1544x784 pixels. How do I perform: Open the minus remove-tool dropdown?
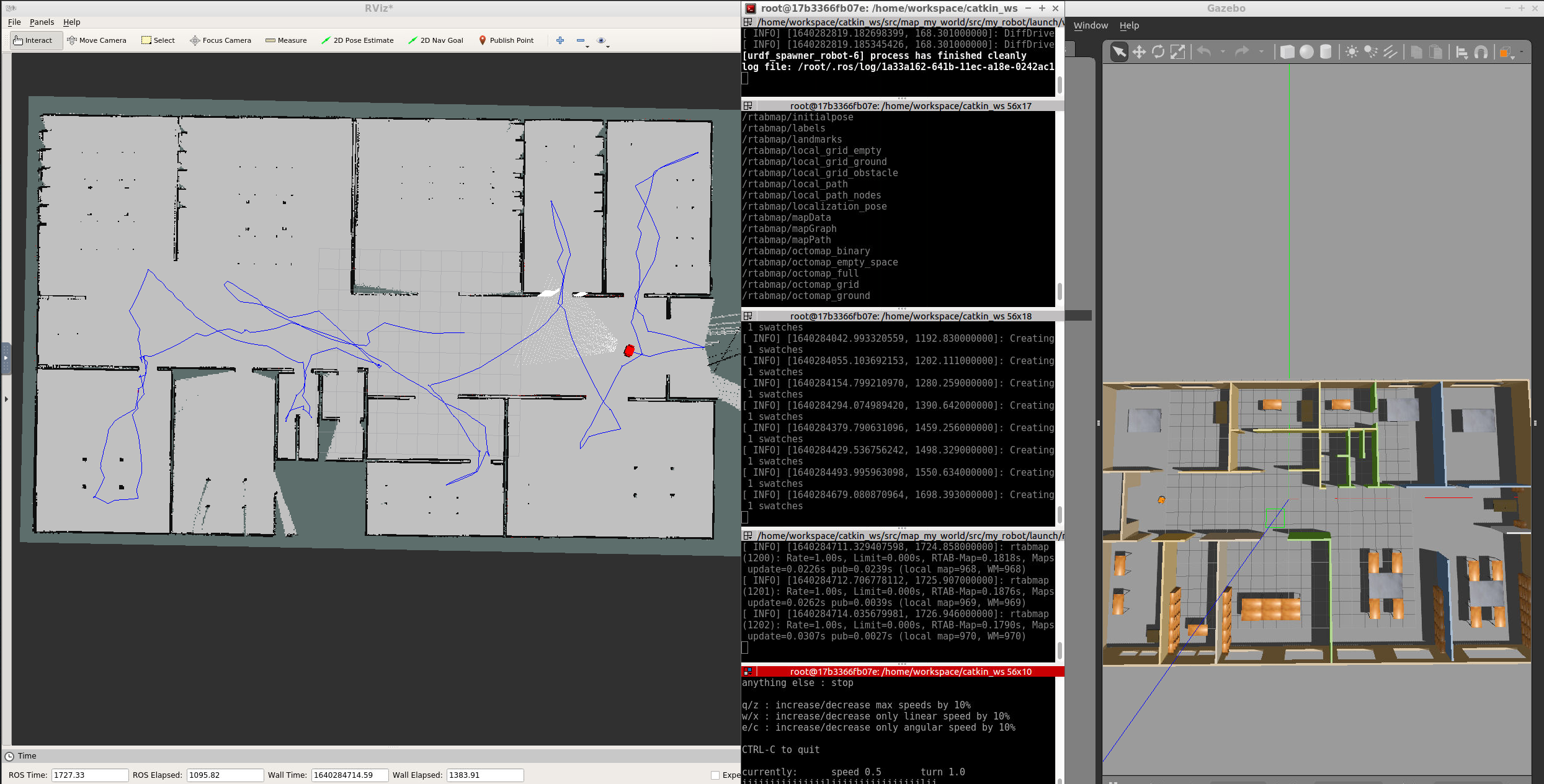coord(582,41)
